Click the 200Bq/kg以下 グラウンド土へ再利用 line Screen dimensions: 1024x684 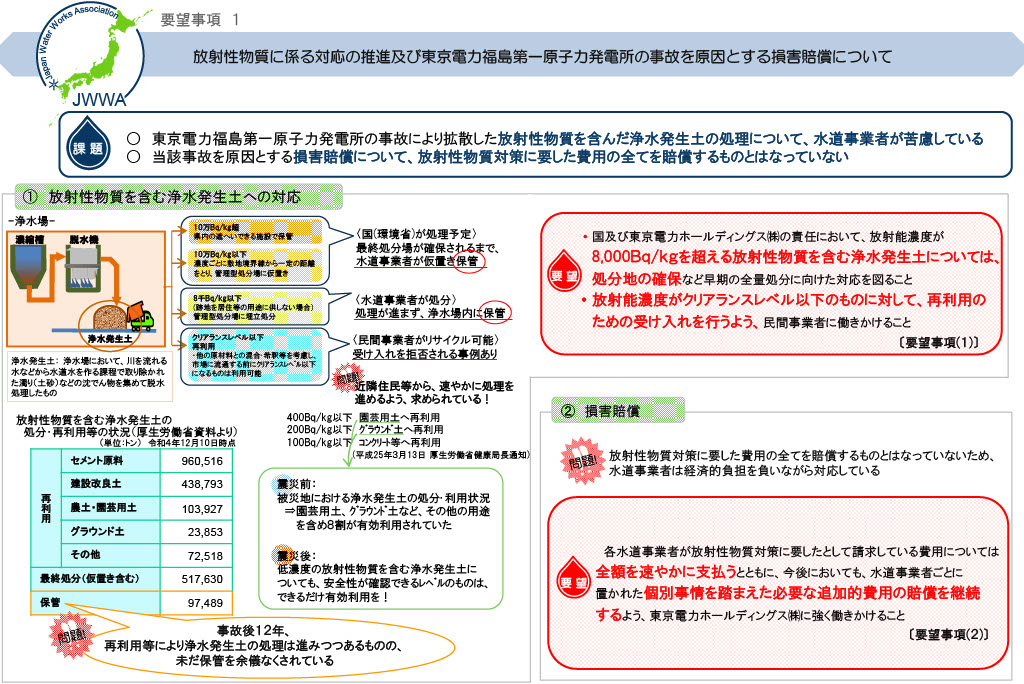365,429
